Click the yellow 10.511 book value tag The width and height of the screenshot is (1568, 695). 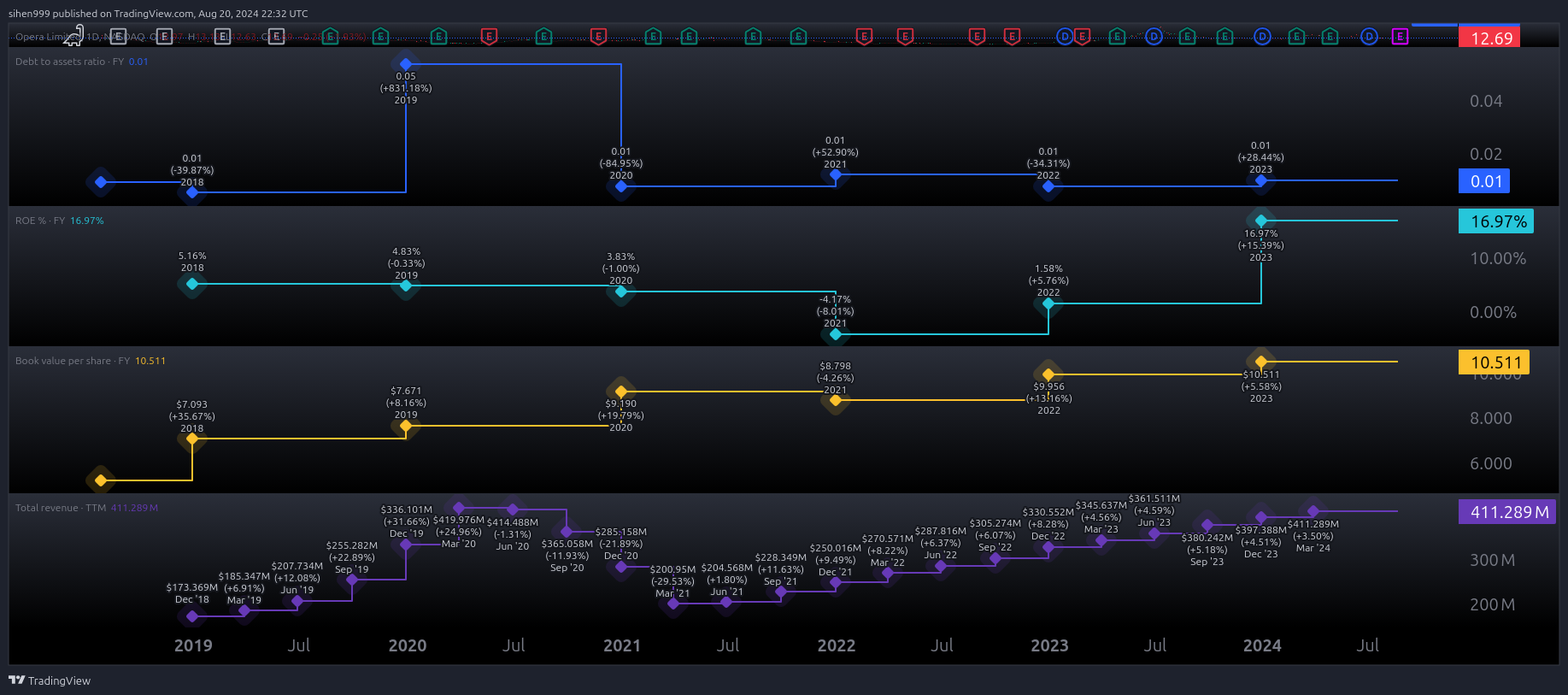(x=1495, y=362)
